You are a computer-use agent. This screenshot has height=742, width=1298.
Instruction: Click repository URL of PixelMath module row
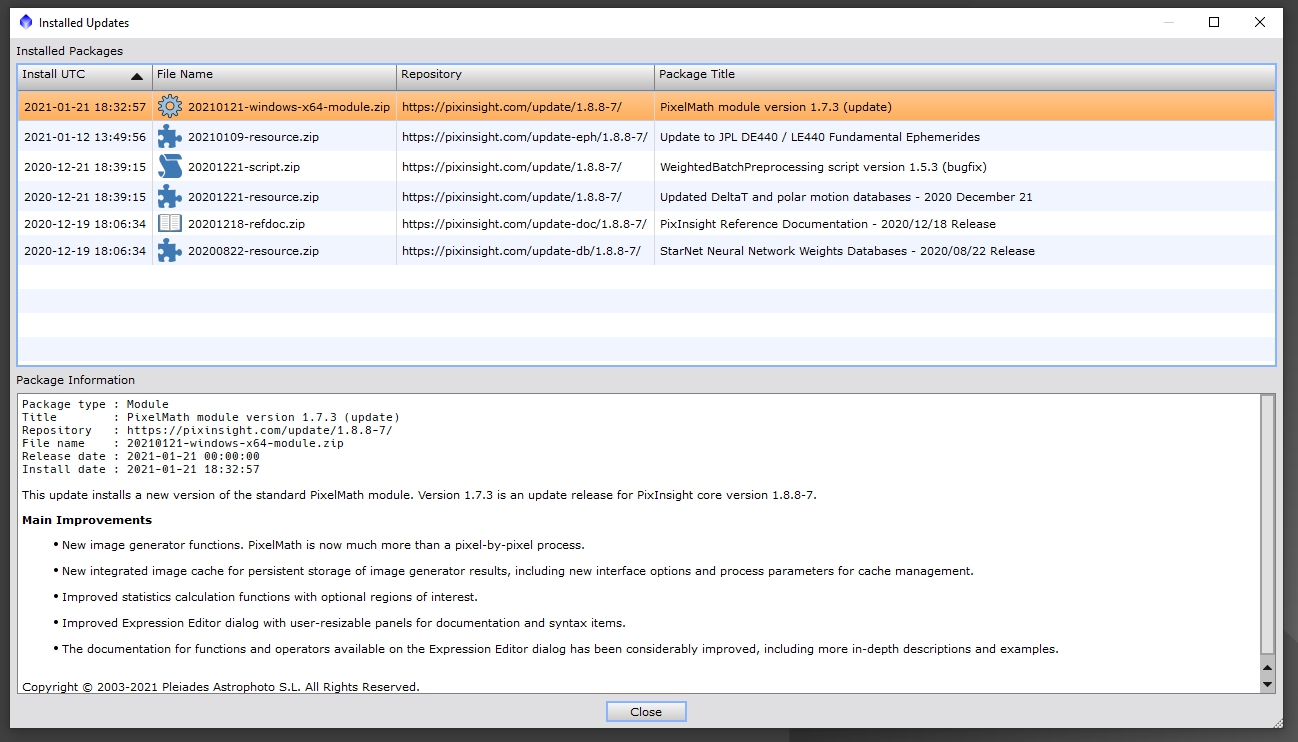(x=511, y=107)
